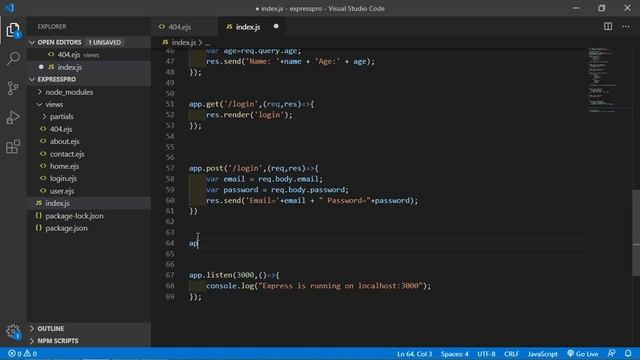Screen dimensions: 640x360
Task: Start Go Live server
Action: click(582, 354)
